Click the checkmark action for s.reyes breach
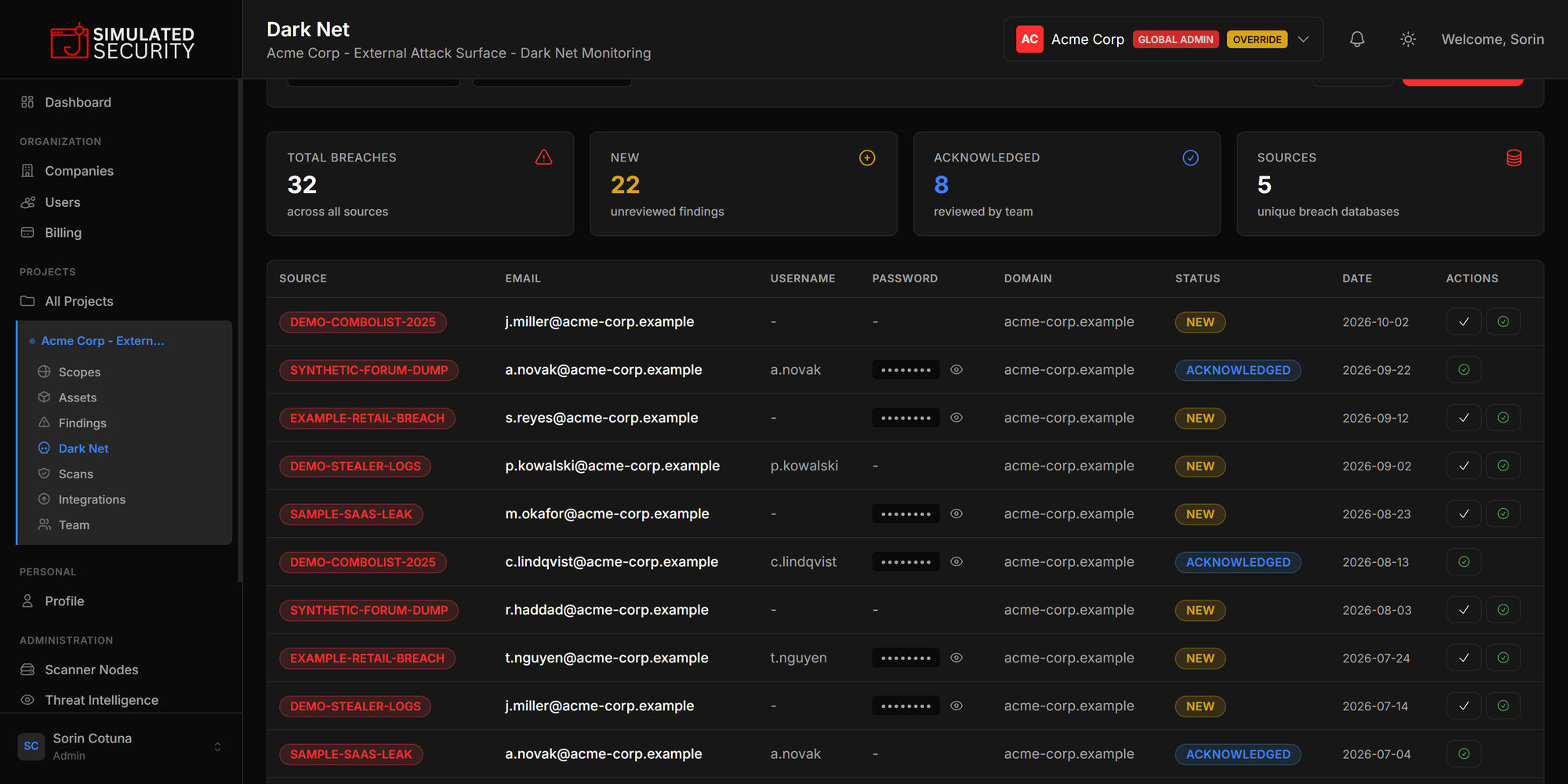The height and width of the screenshot is (784, 1568). [x=1464, y=418]
